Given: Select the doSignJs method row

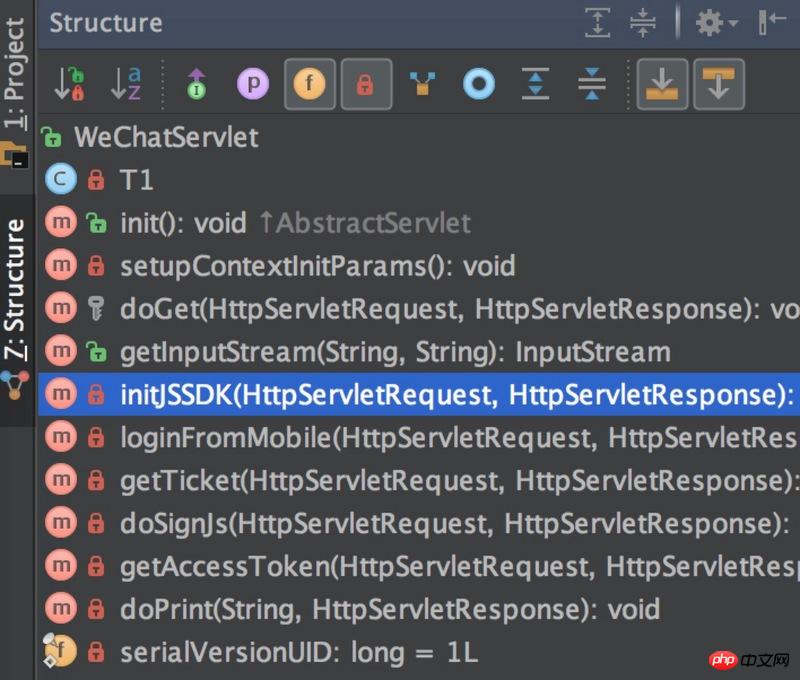Looking at the screenshot, I should tap(419, 522).
